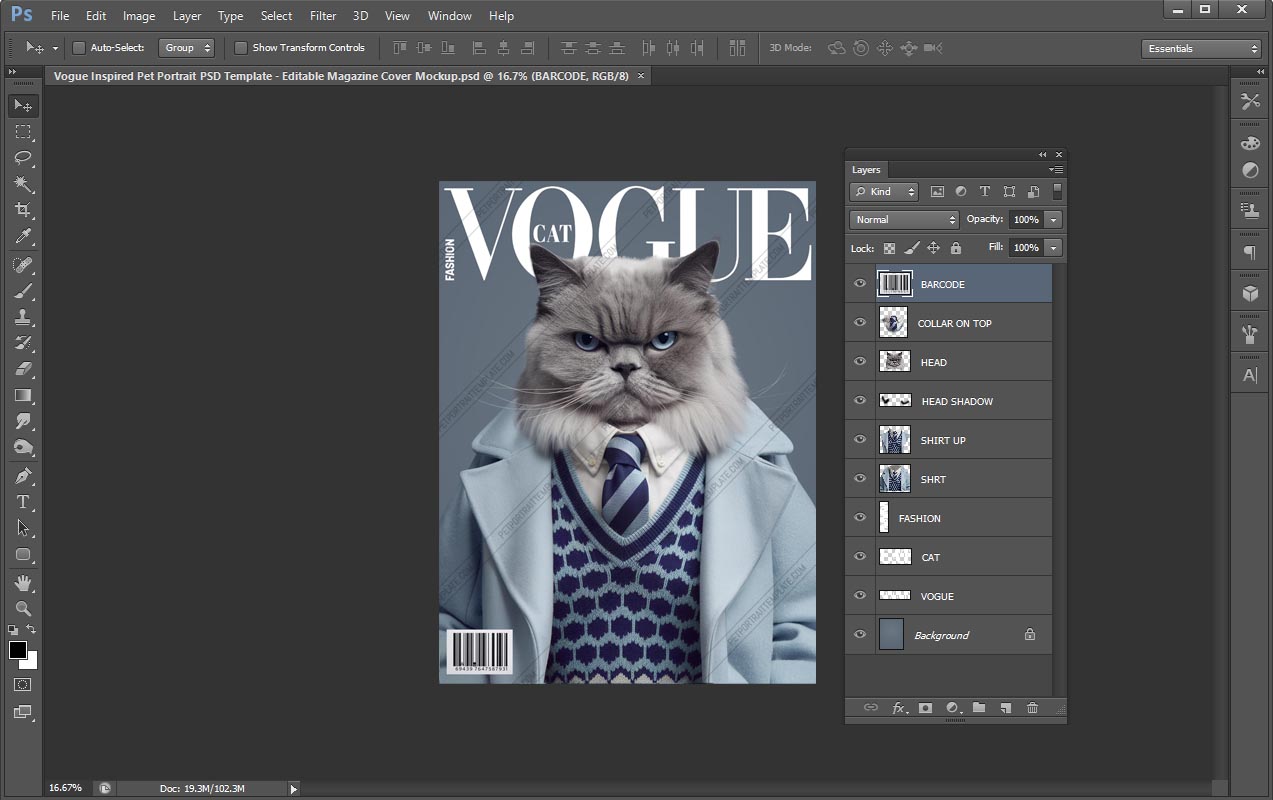Select the Eraser tool
This screenshot has width=1273, height=800.
(x=22, y=369)
